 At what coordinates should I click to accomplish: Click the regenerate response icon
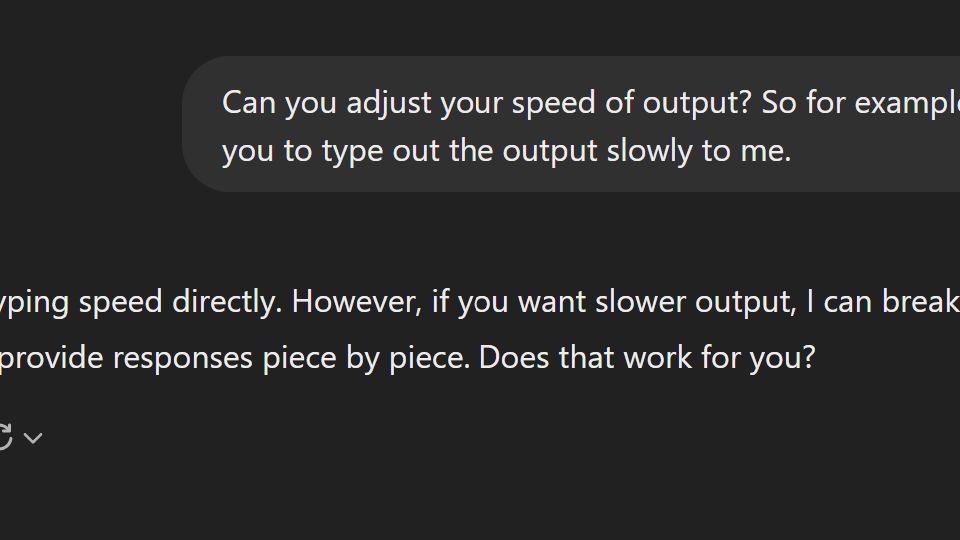pyautogui.click(x=5, y=437)
